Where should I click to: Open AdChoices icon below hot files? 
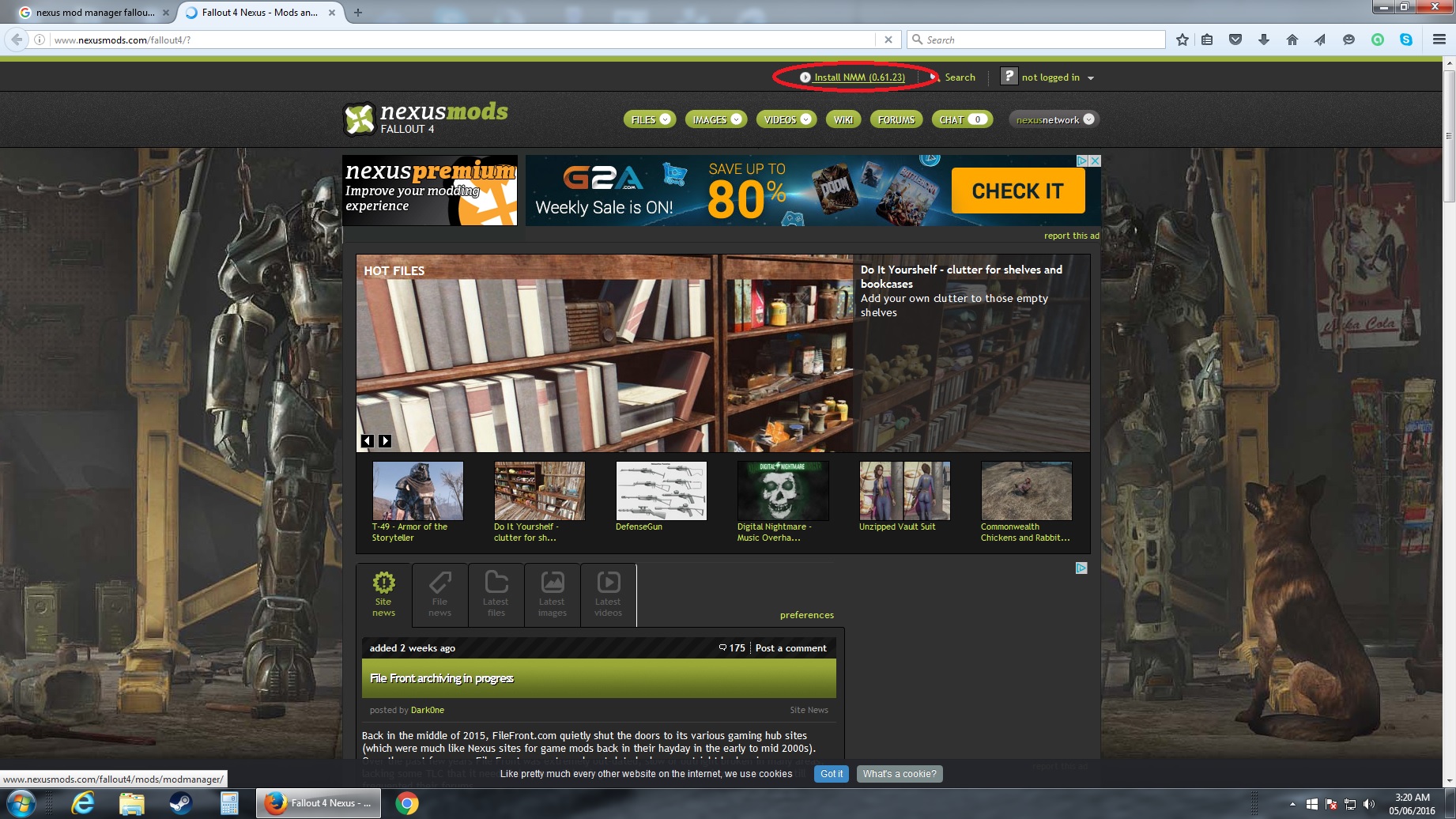click(x=1081, y=568)
